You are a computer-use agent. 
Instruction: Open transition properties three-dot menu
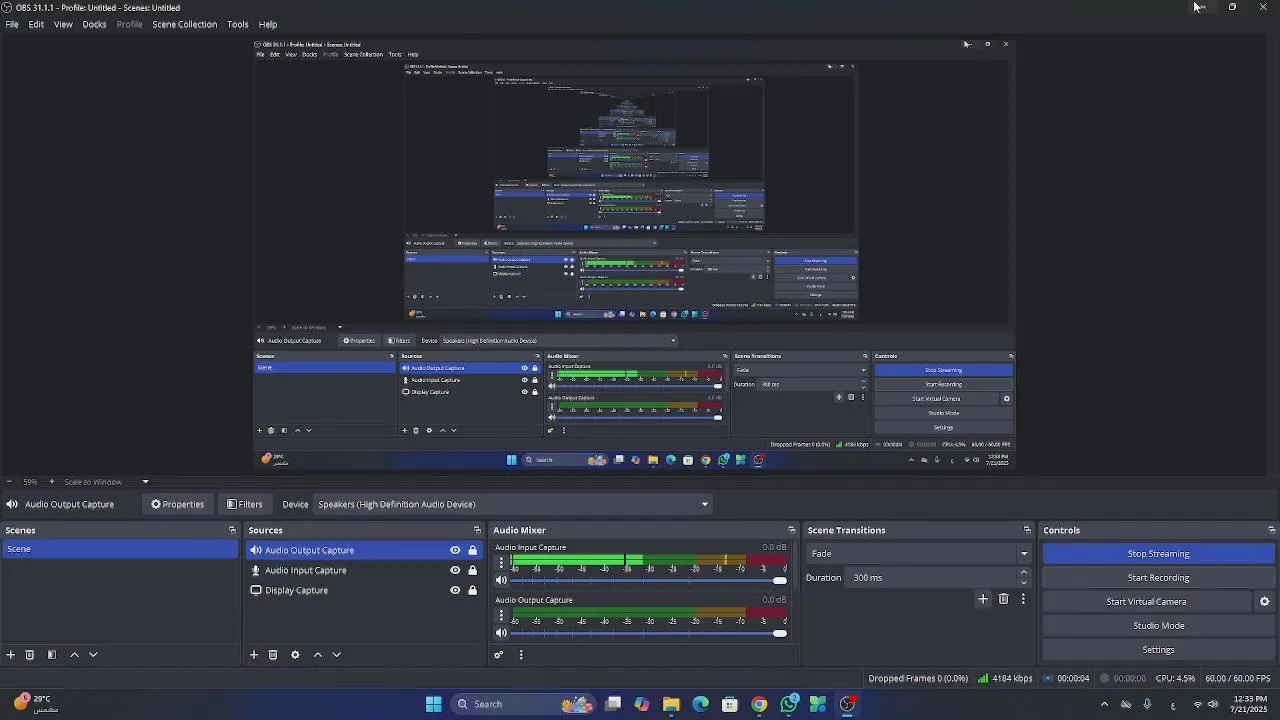coord(1023,599)
